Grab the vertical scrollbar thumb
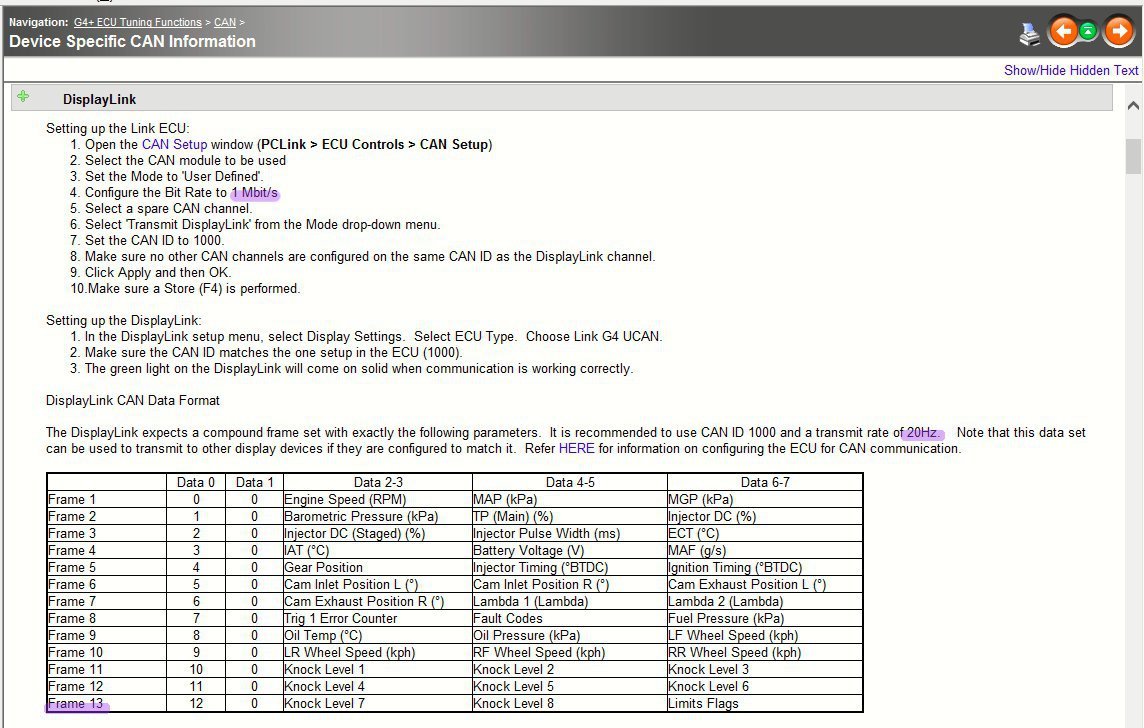 (x=1133, y=156)
